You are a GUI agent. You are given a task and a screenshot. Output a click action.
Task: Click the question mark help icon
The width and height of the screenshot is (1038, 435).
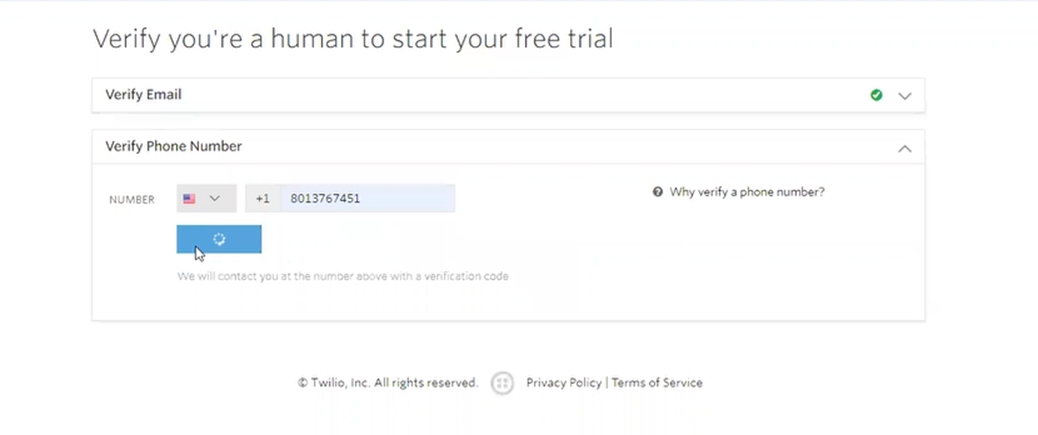click(657, 192)
